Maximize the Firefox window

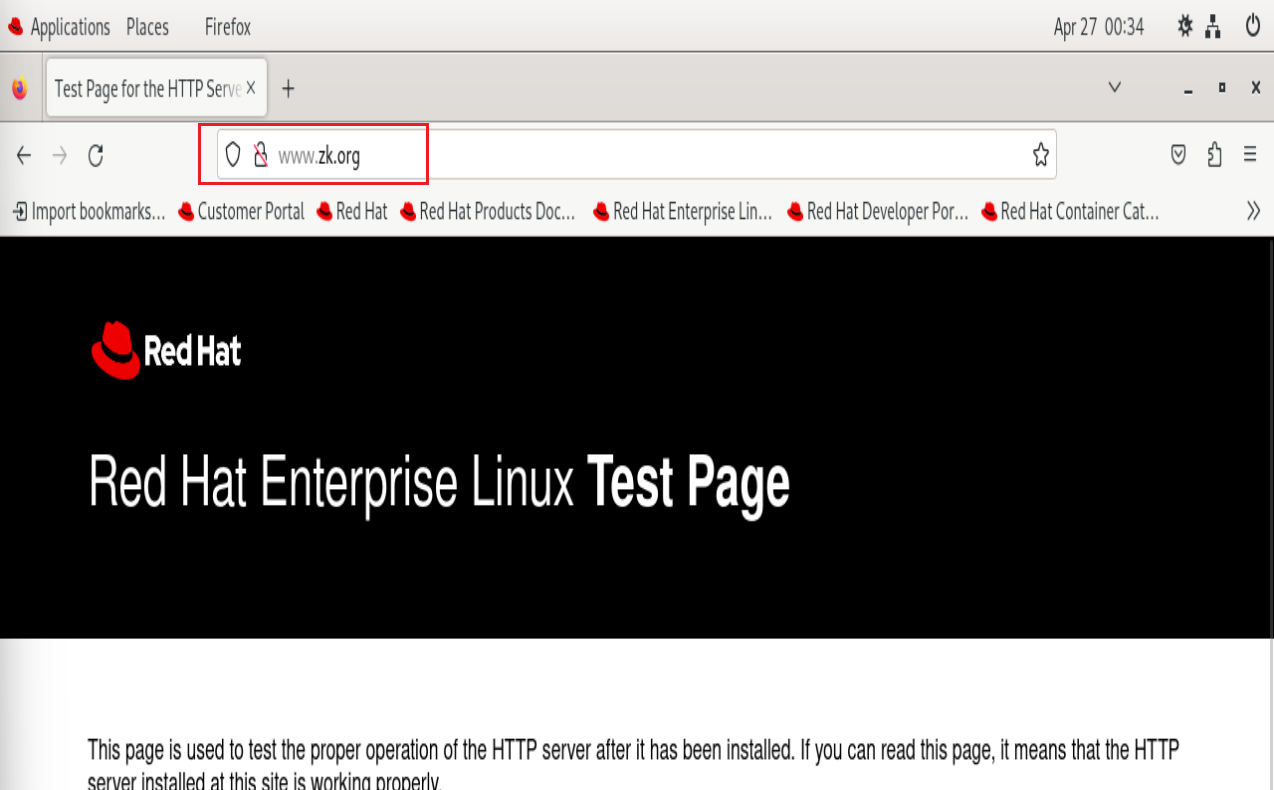(x=1222, y=88)
